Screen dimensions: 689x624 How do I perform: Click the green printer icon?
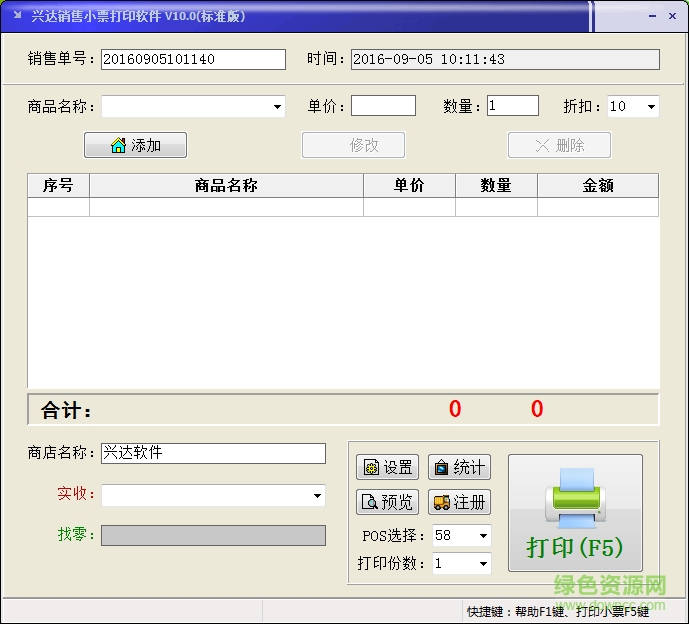pos(575,498)
